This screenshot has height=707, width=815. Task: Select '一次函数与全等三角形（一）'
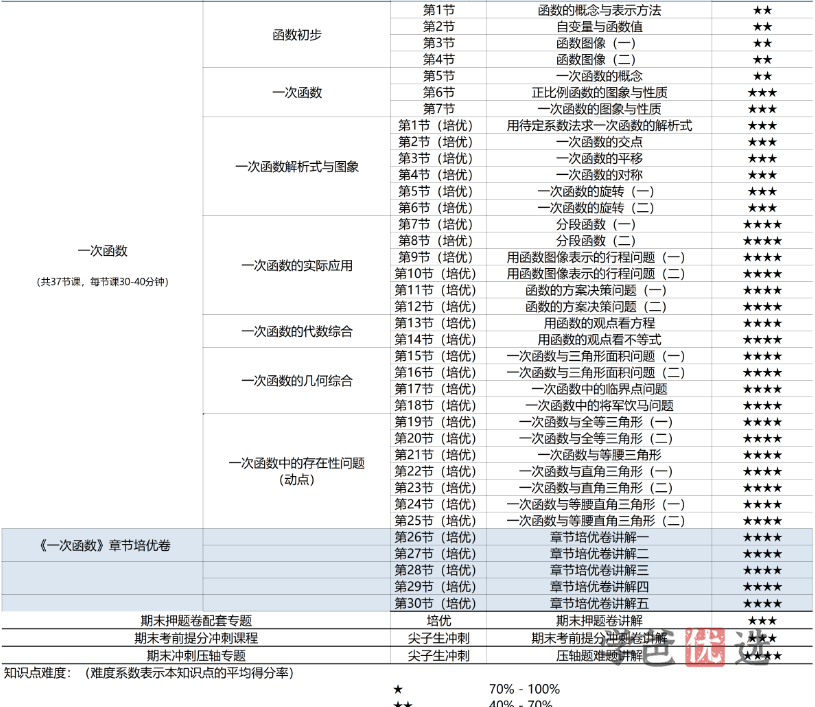[599, 422]
